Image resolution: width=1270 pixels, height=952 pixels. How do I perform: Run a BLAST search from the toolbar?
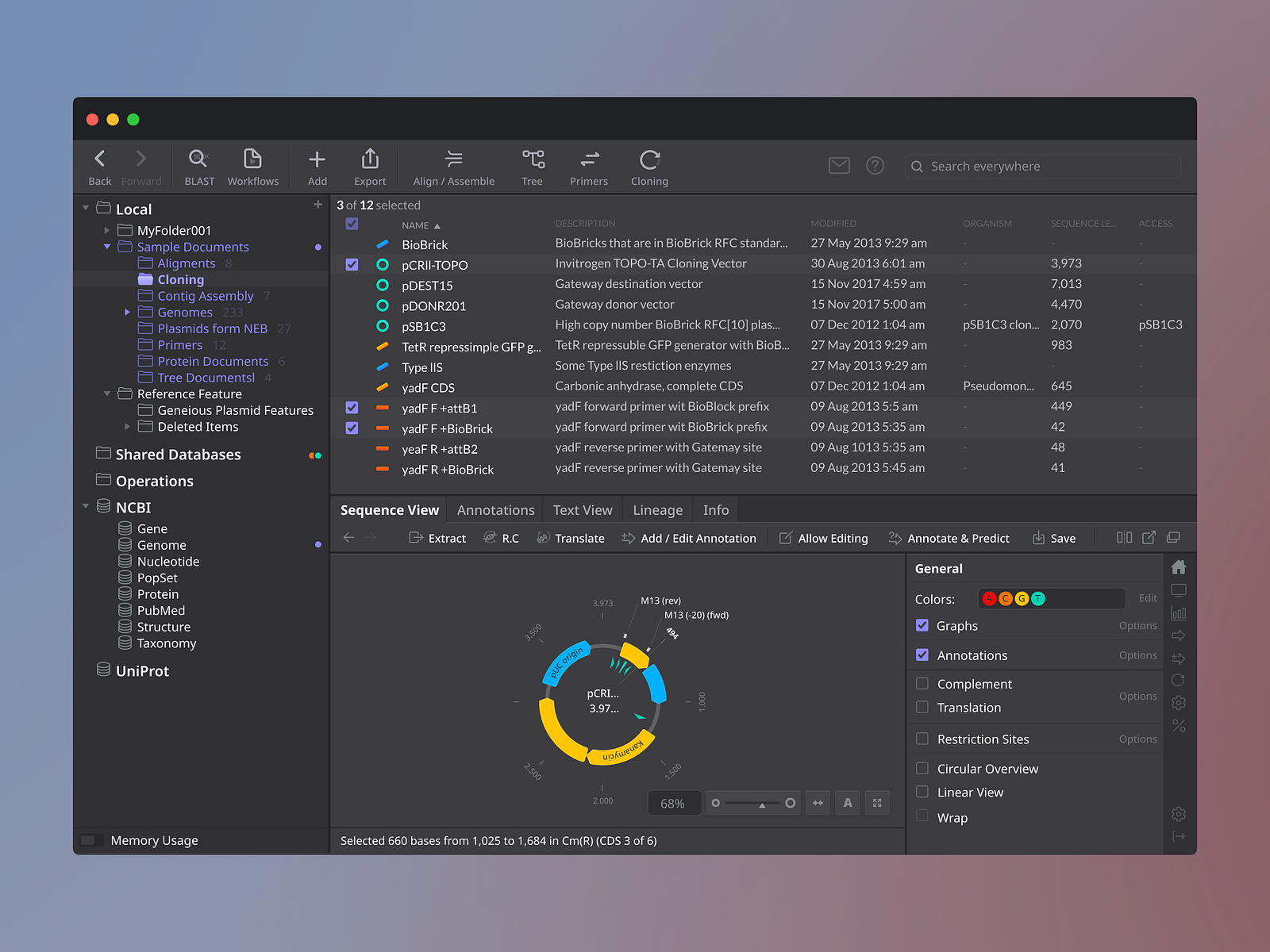pos(198,165)
